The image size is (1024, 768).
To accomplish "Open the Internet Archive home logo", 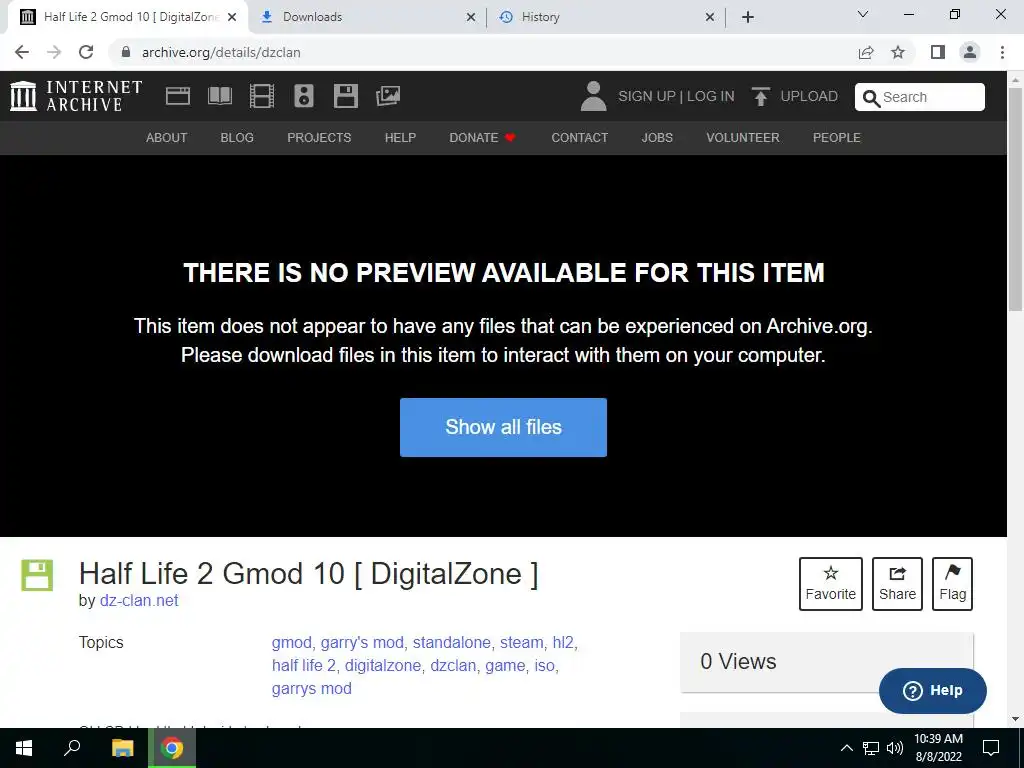I will point(76,96).
